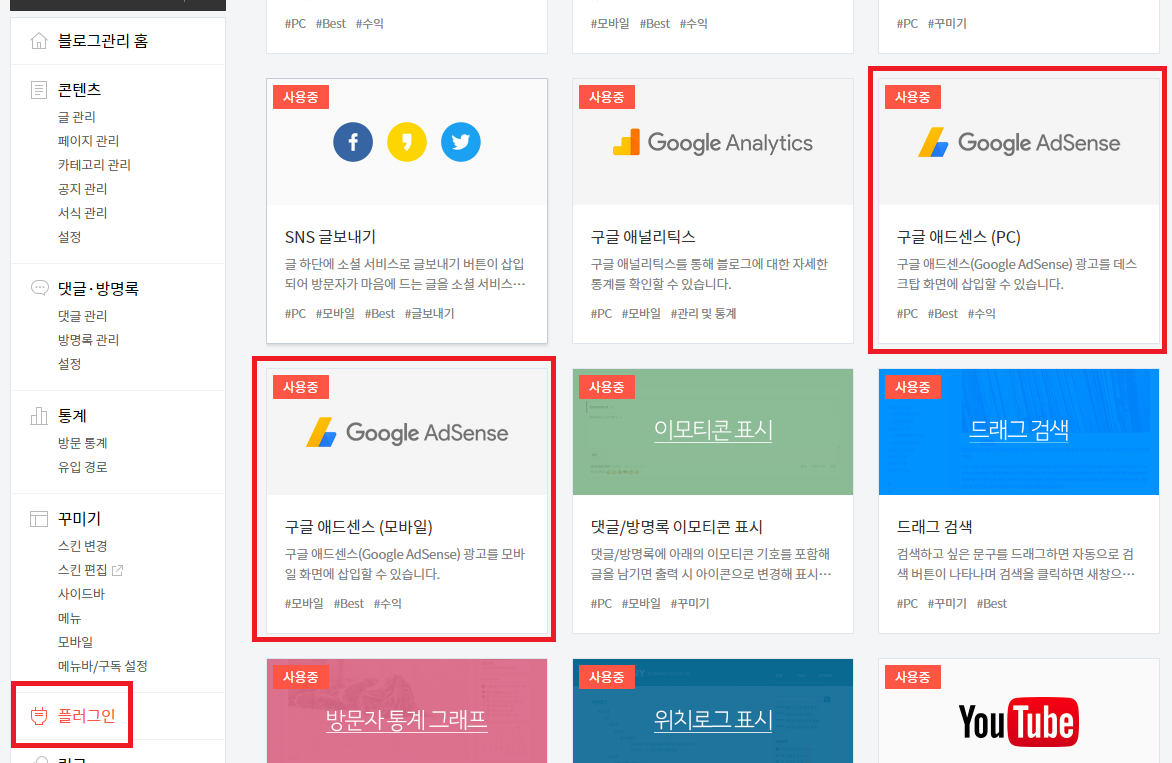Click the 통계 section heading
This screenshot has width=1172, height=763.
(73, 416)
